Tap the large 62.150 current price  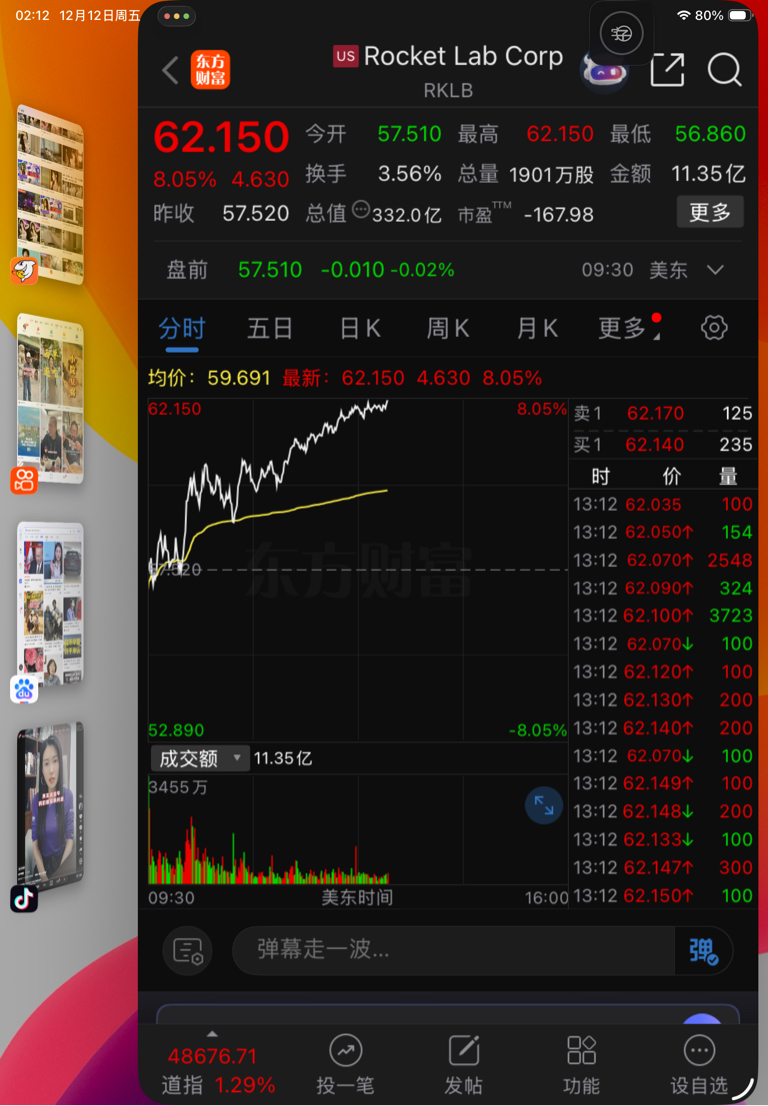click(x=221, y=137)
